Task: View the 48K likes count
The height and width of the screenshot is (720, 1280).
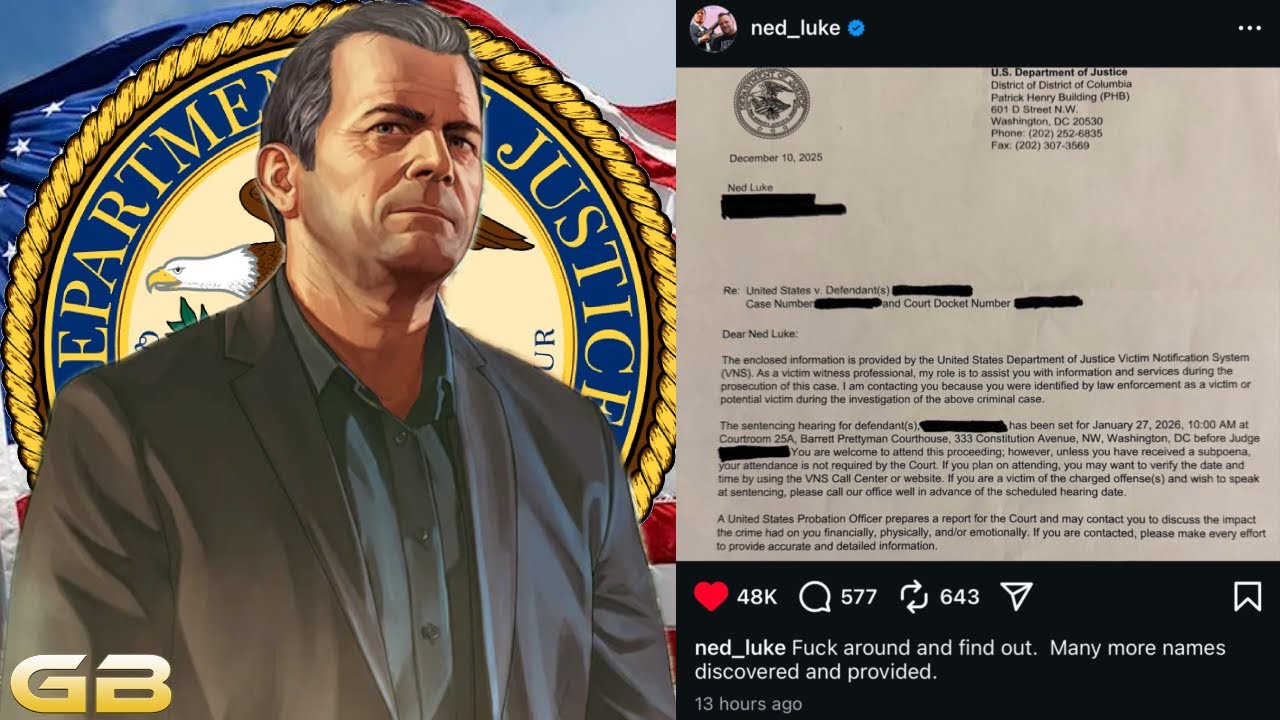Action: tap(757, 597)
